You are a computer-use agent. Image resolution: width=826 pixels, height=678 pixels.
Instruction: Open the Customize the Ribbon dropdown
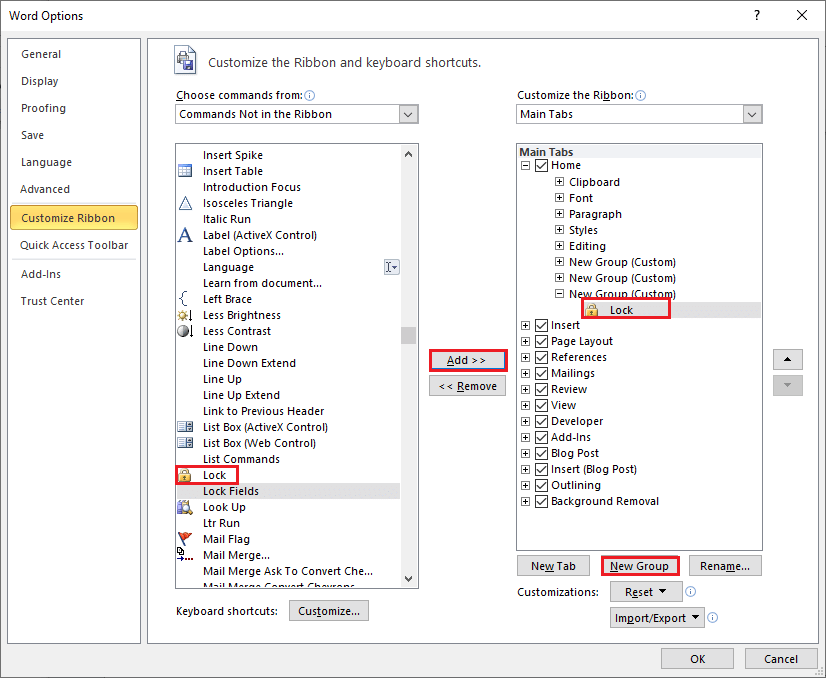(x=753, y=114)
